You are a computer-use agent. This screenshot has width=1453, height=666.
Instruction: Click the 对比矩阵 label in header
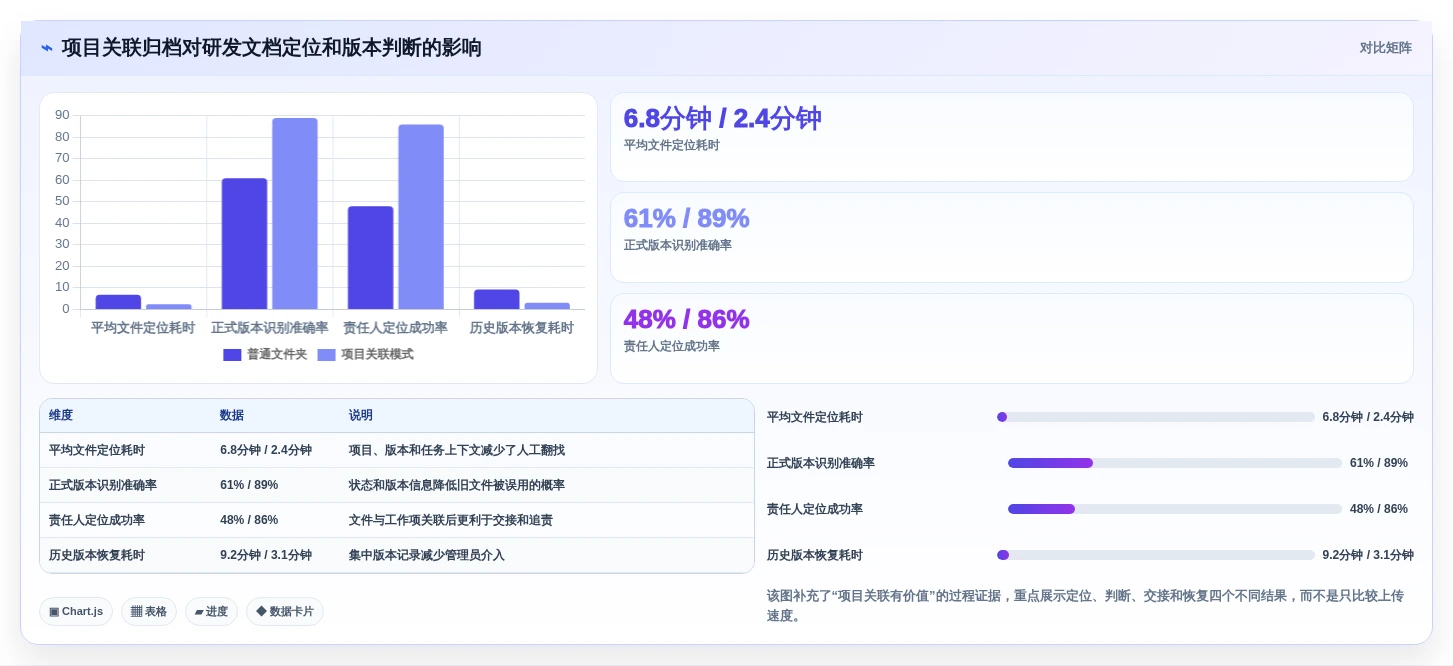pos(1385,48)
